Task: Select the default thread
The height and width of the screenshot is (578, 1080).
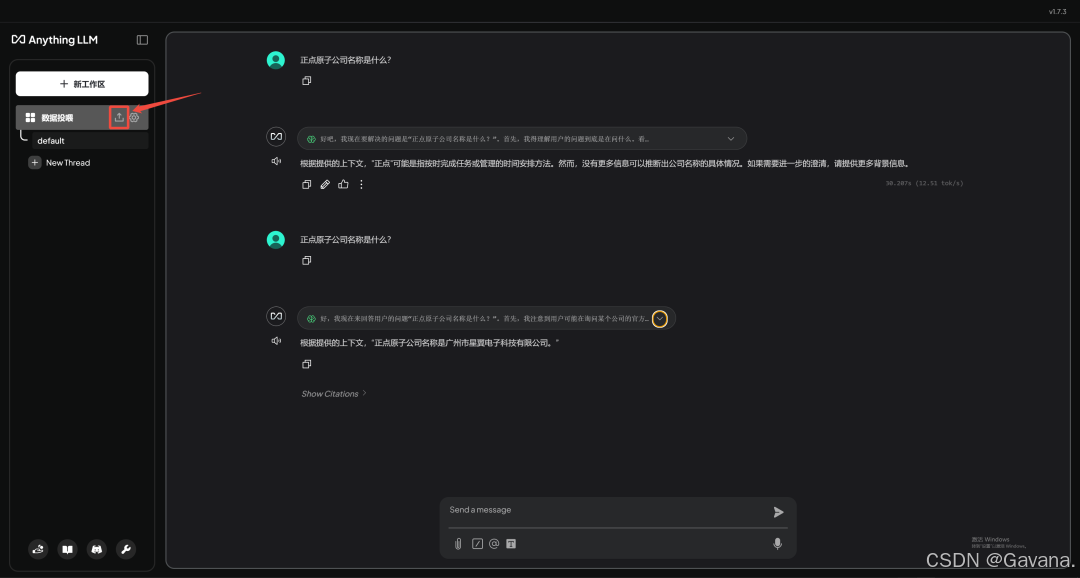Action: coord(90,141)
